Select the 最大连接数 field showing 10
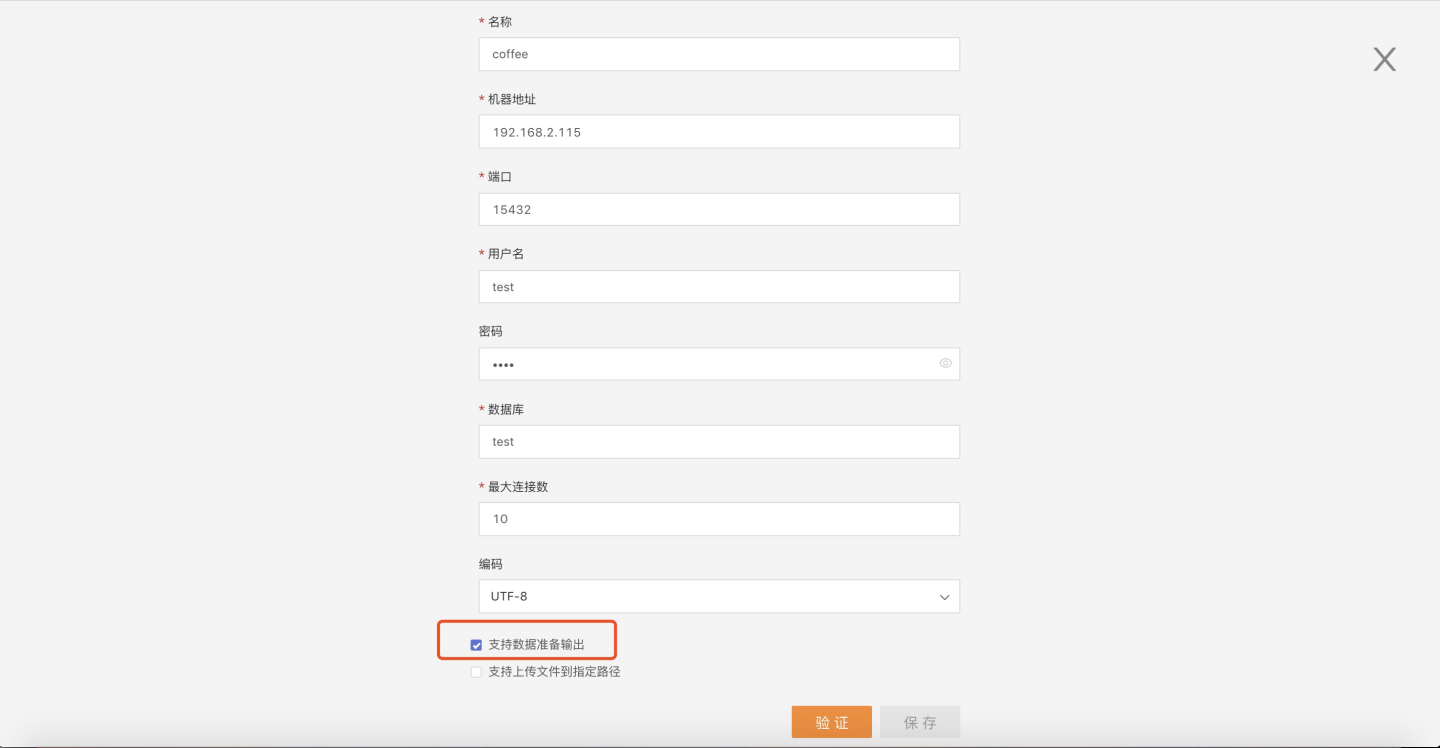 [718, 519]
